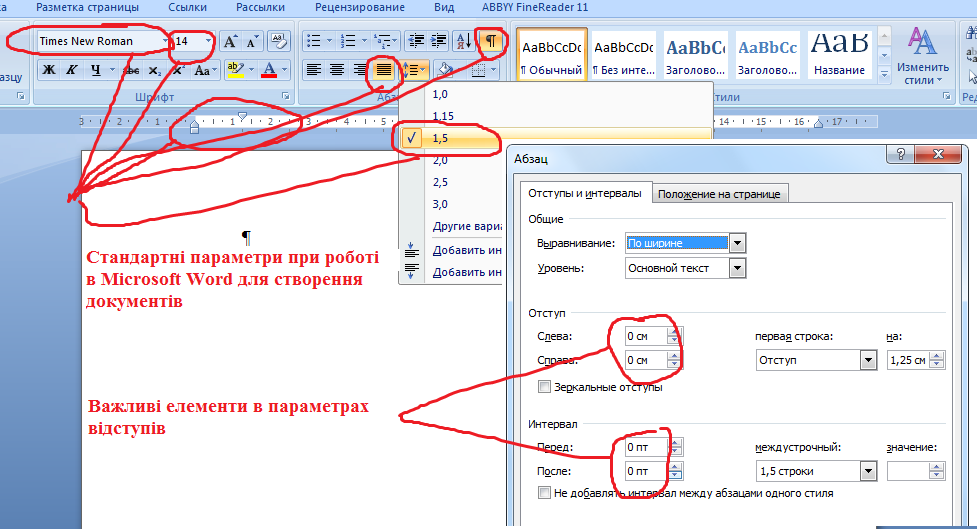The width and height of the screenshot is (977, 529).
Task: Open ABBYY FineReader 11 tab
Action: [535, 7]
